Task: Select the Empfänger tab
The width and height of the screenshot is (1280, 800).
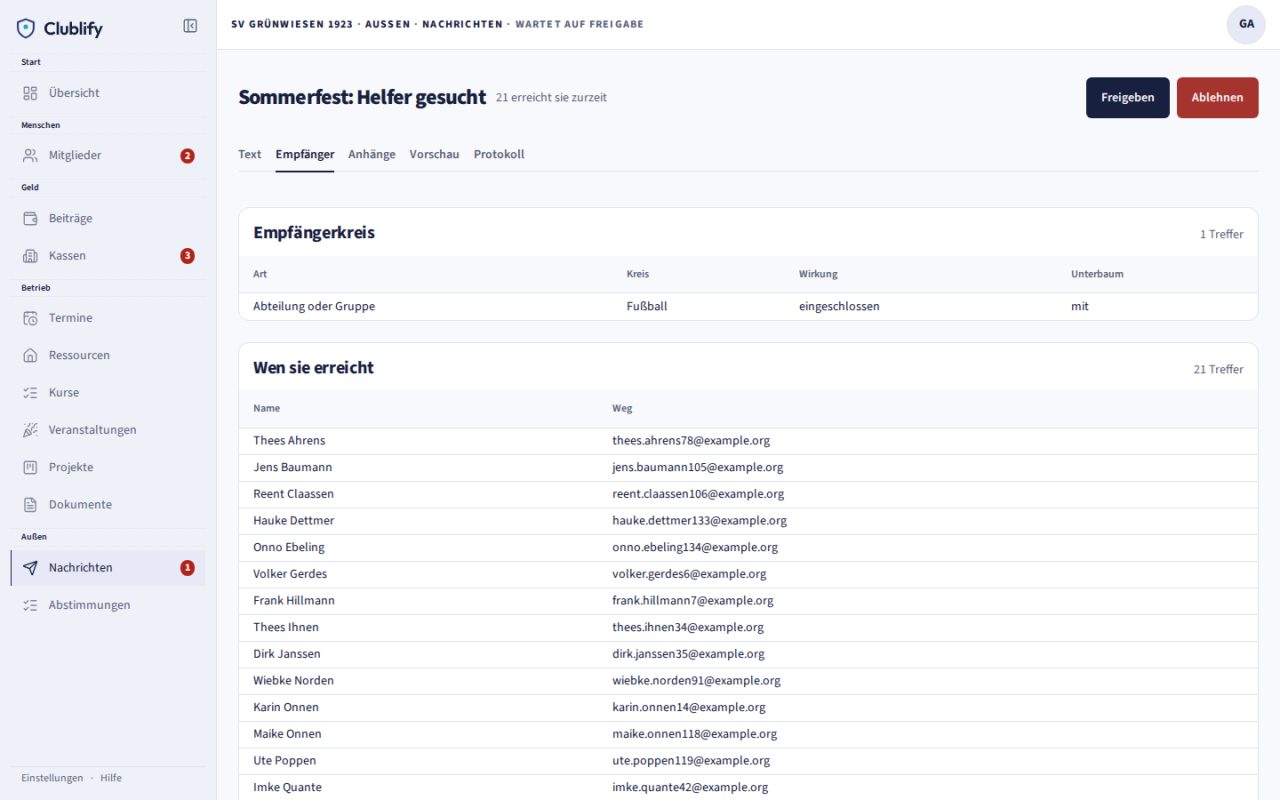Action: click(305, 154)
